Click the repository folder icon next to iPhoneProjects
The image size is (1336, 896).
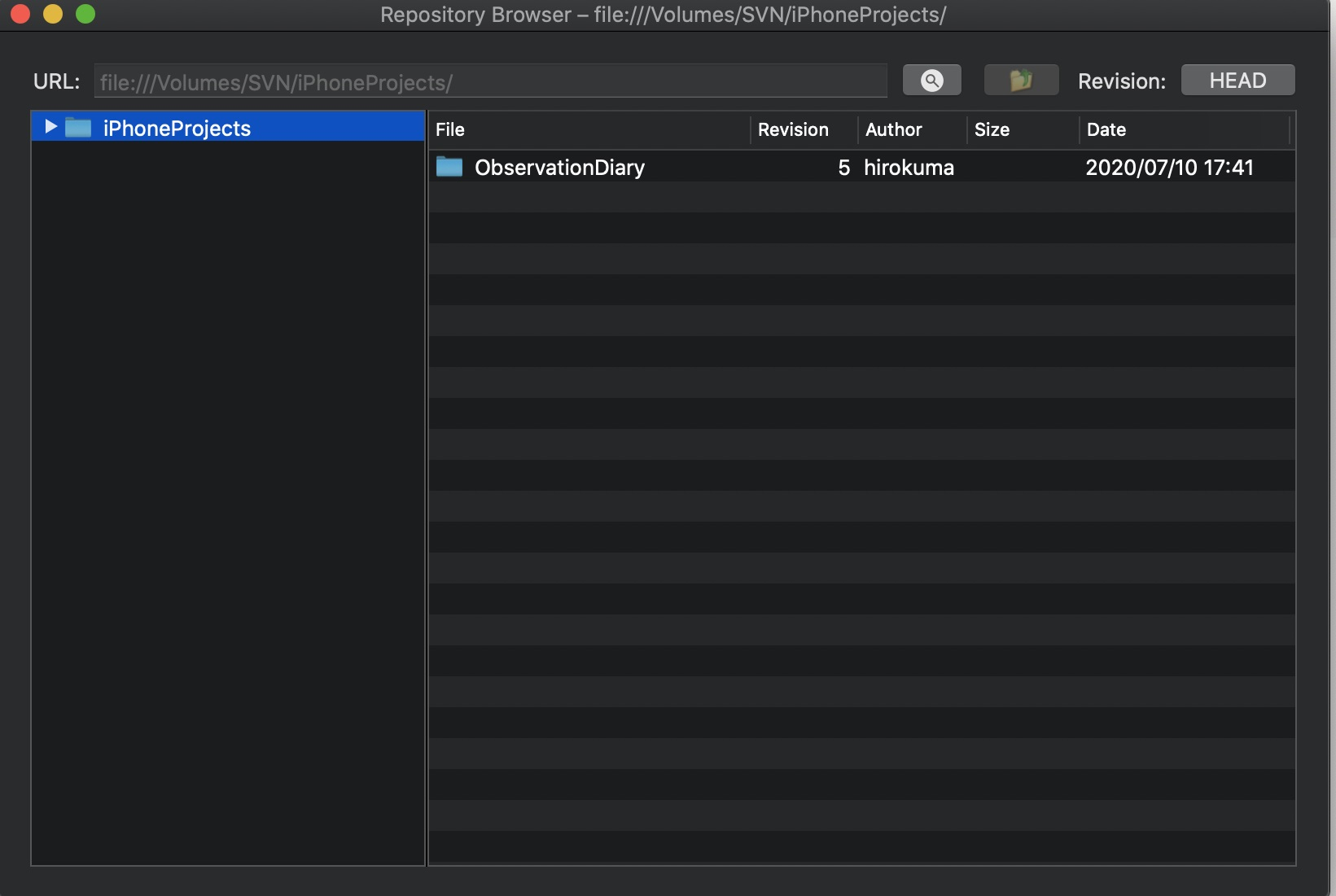point(77,127)
